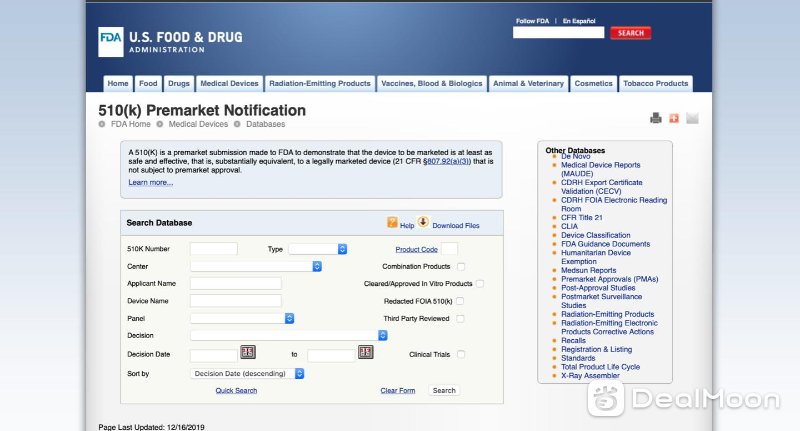
Task: Check the Third Party Reviewed box
Action: 460,318
